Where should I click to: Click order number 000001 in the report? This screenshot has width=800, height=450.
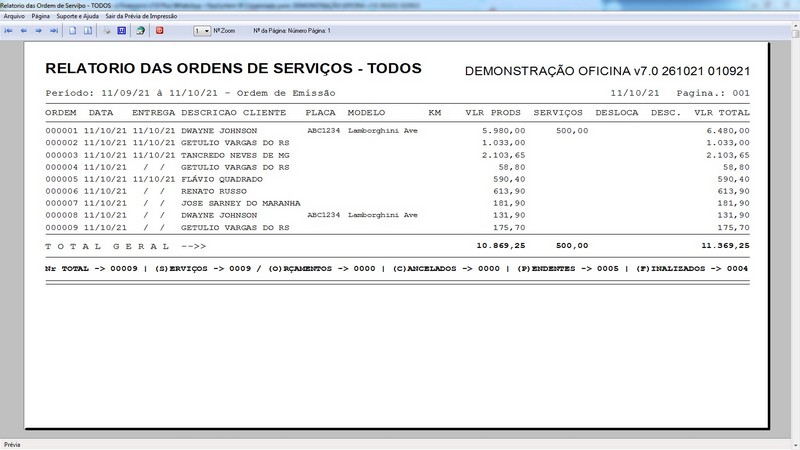point(62,131)
